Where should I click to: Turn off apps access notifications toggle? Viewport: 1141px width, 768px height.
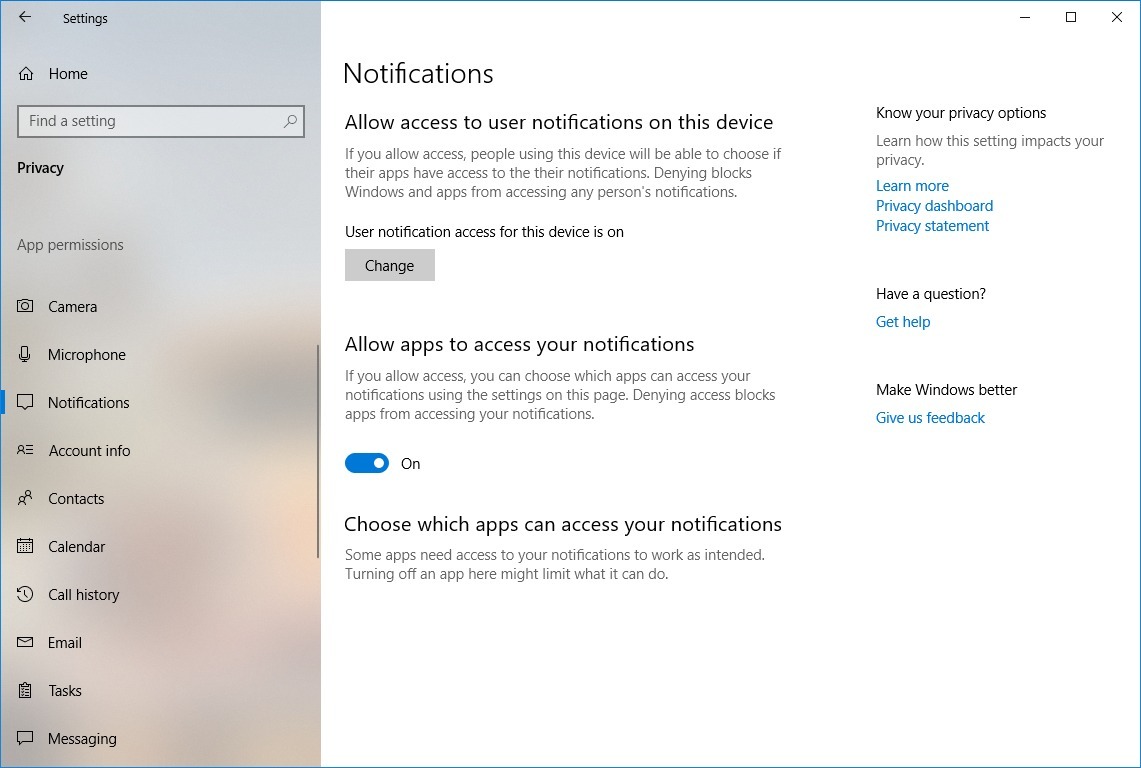click(367, 463)
